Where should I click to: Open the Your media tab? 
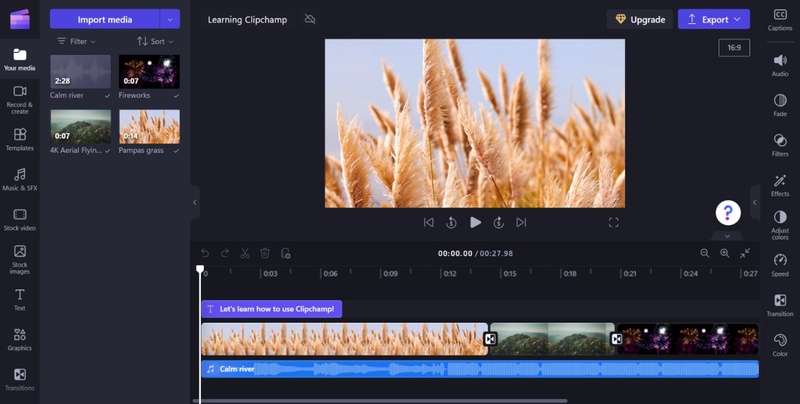pyautogui.click(x=19, y=59)
